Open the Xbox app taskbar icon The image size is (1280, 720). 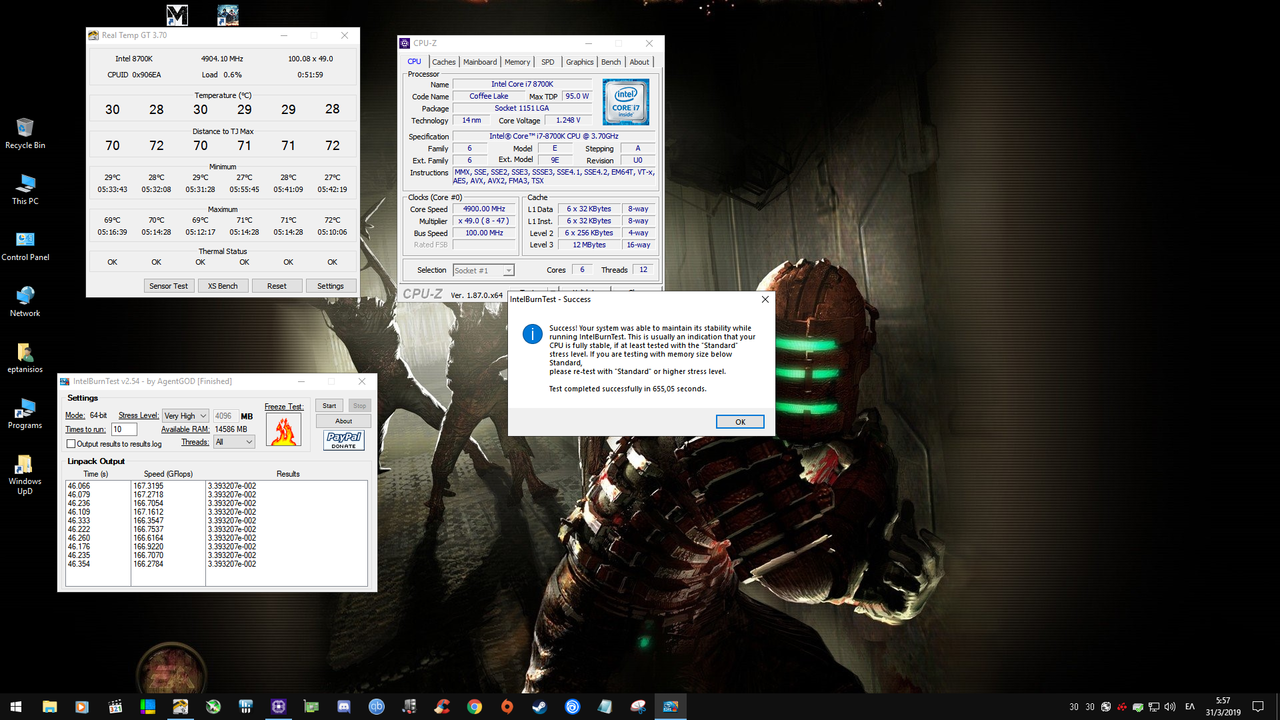(x=213, y=707)
